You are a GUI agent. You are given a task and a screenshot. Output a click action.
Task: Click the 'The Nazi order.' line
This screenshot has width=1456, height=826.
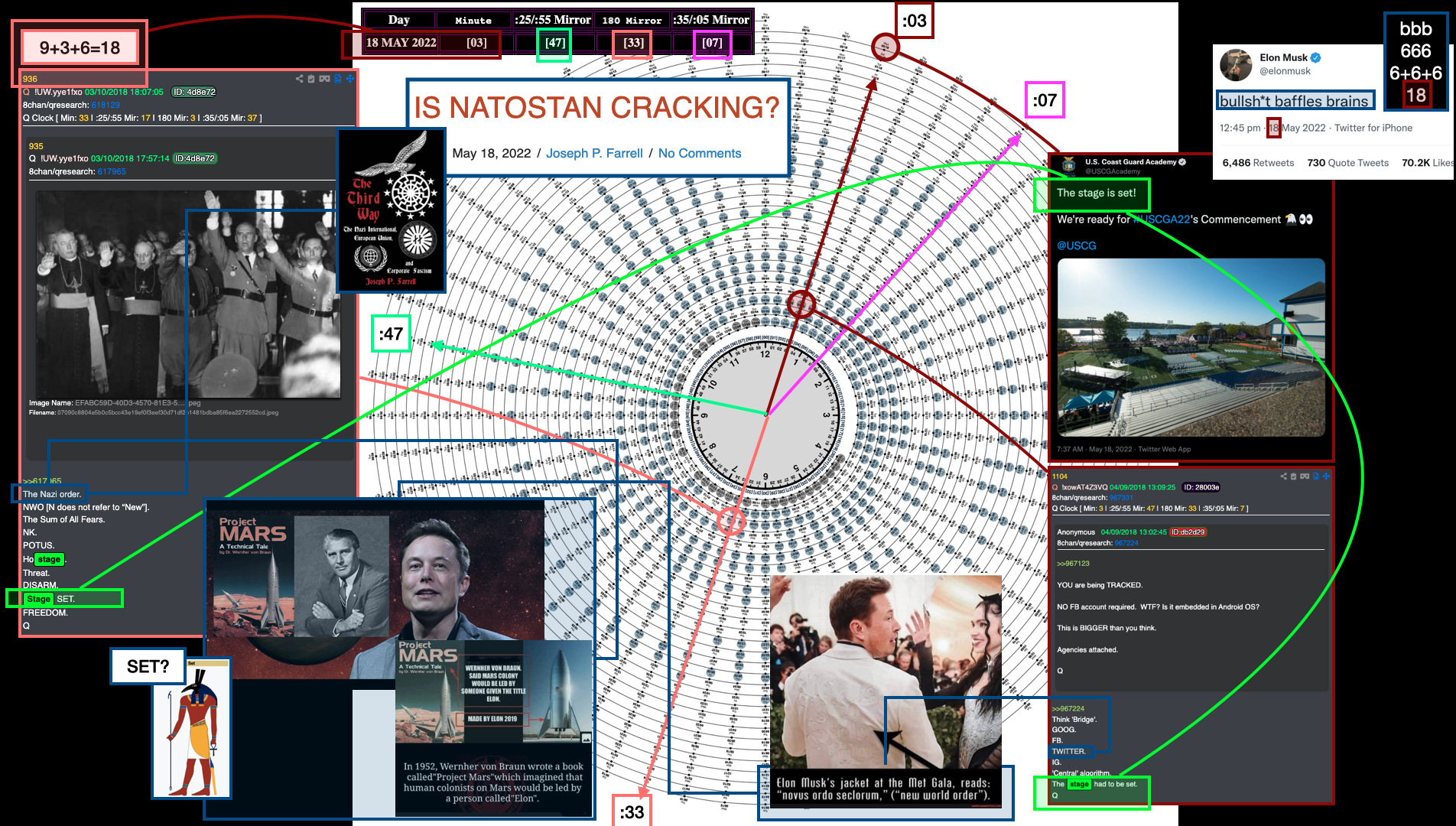pos(51,494)
